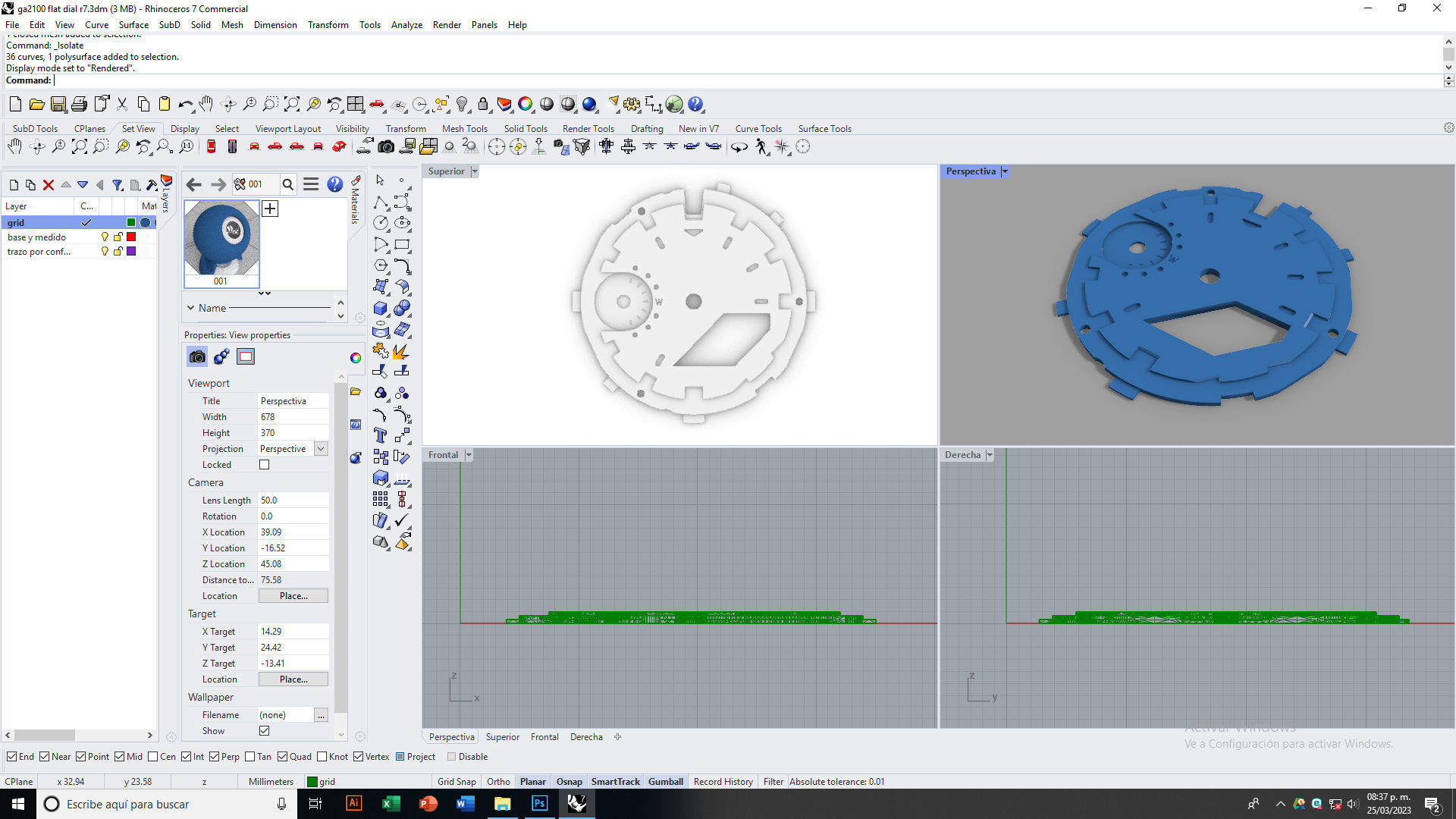The height and width of the screenshot is (819, 1456).
Task: Open the Surface menu
Action: click(133, 24)
